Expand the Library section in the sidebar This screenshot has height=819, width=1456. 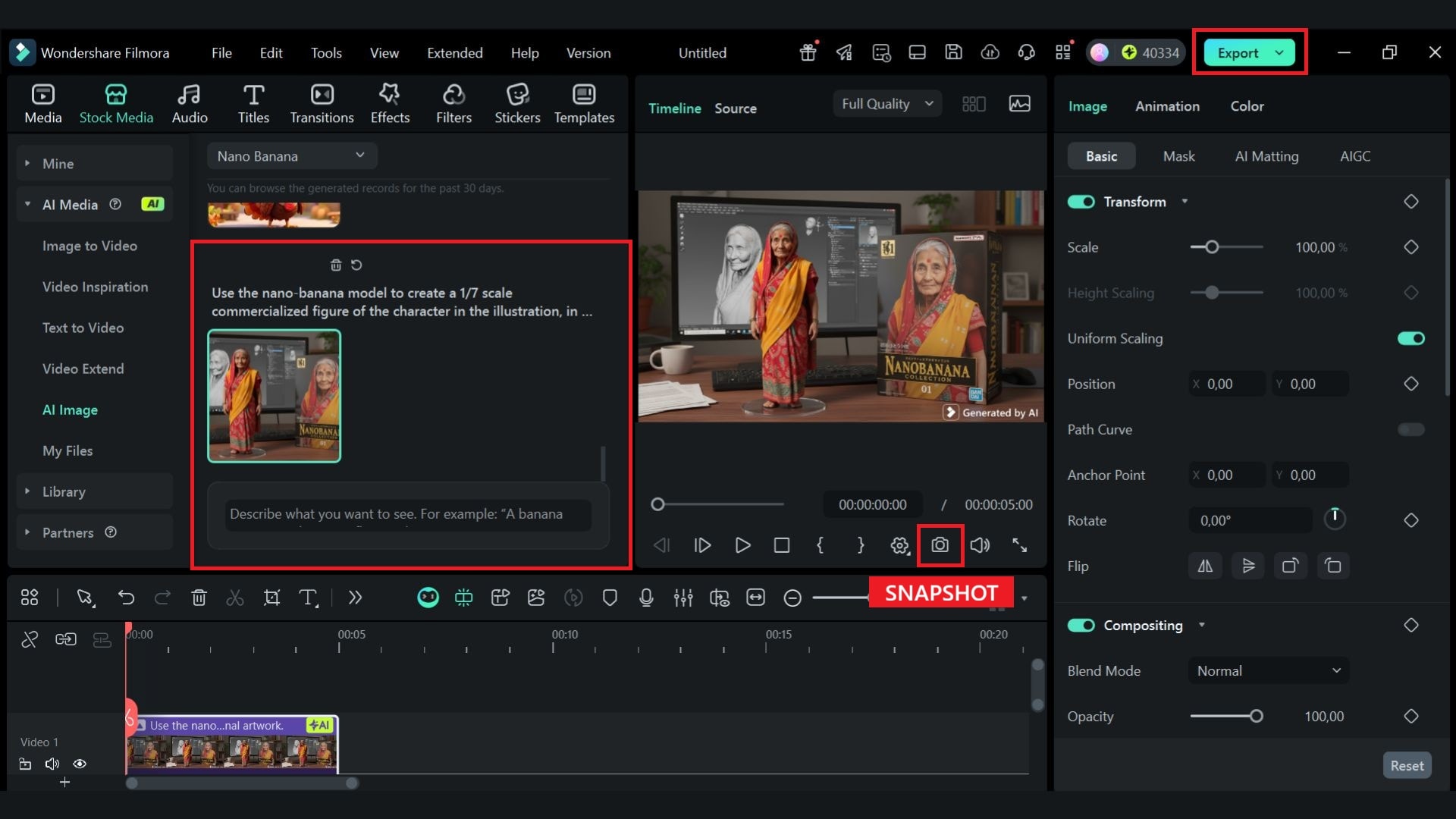point(64,491)
